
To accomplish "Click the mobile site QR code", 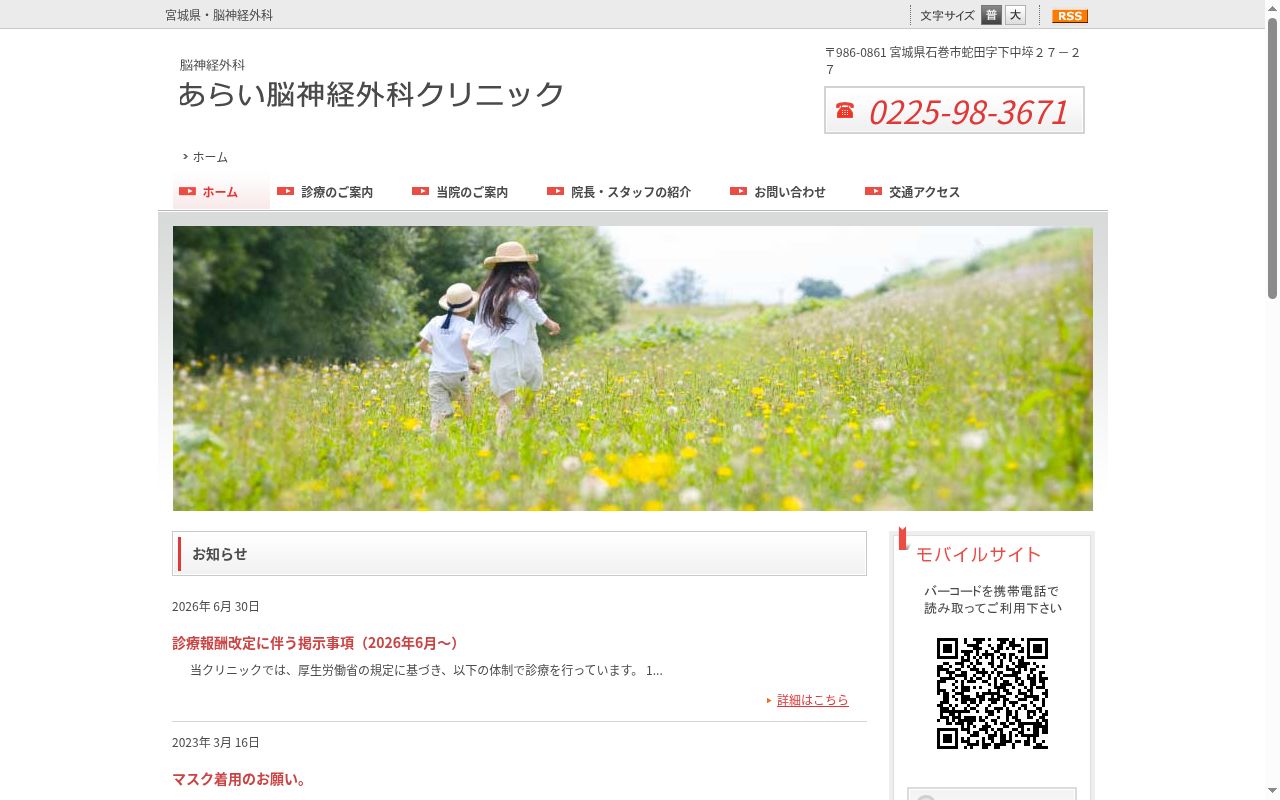I will 992,693.
